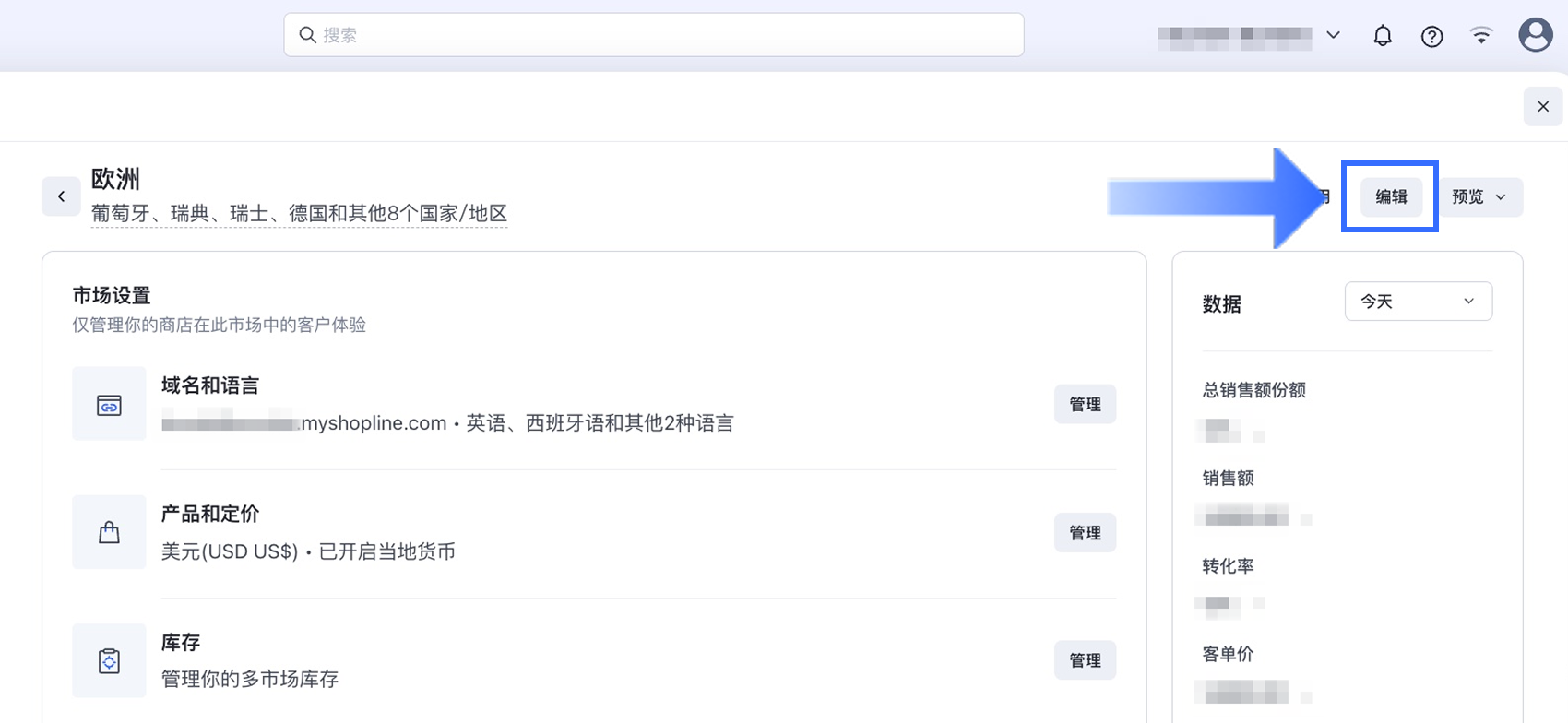The image size is (1568, 723).
Task: Click 管理 for 产品和定价 settings
Action: pyautogui.click(x=1085, y=532)
